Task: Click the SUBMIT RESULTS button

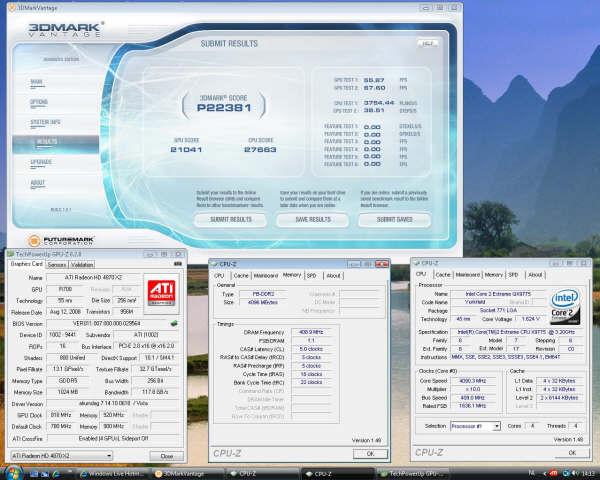Action: (x=231, y=220)
